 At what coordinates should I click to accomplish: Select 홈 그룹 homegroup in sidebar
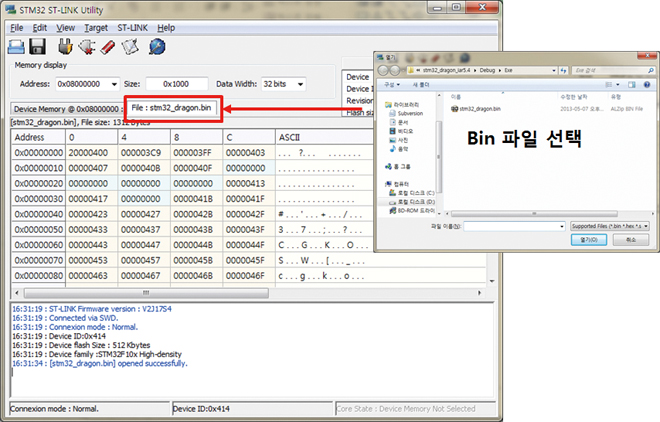(x=398, y=167)
